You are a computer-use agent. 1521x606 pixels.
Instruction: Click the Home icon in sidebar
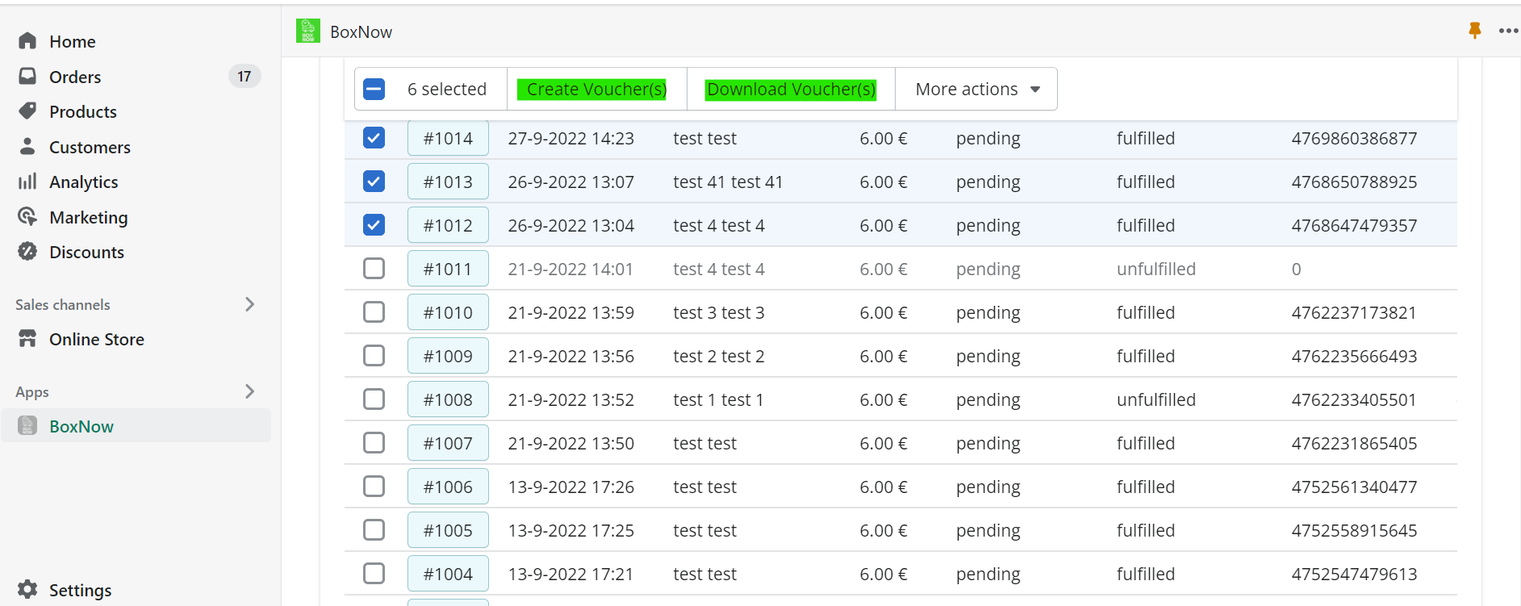point(28,41)
